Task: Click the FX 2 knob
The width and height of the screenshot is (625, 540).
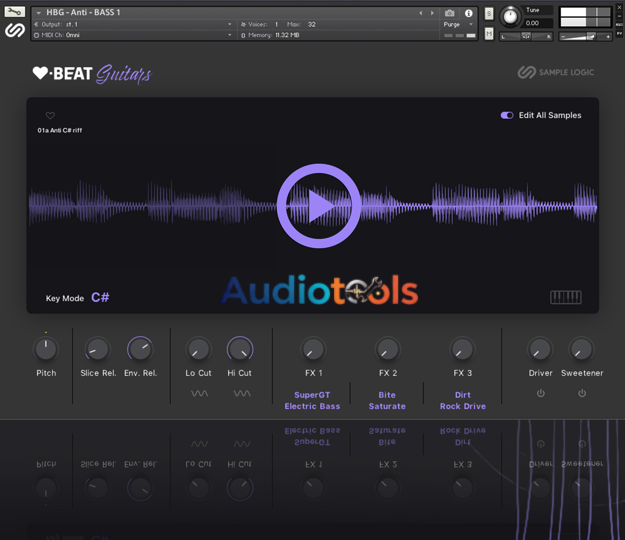Action: point(387,349)
